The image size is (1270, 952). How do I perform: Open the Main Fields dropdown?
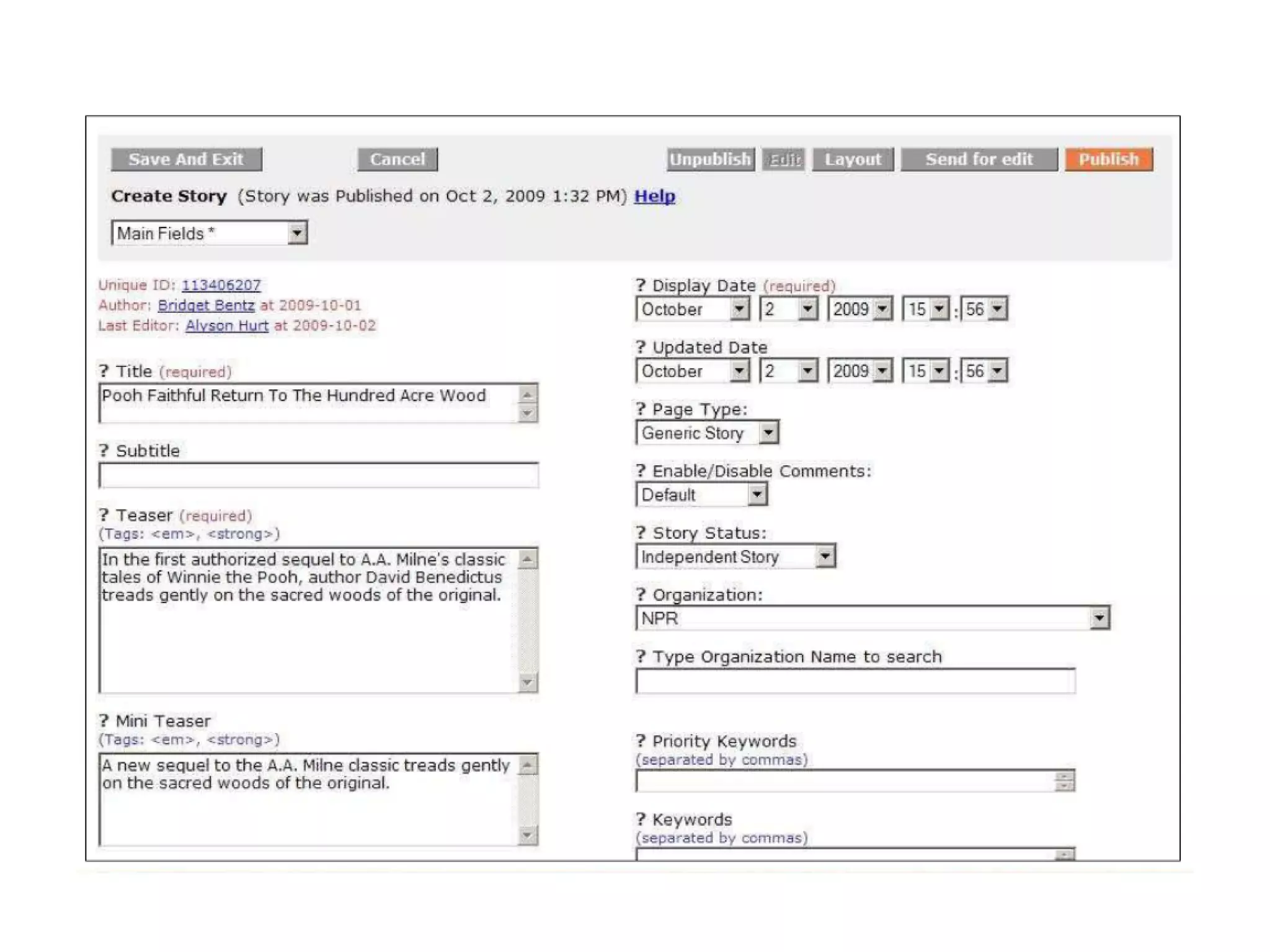[x=210, y=233]
